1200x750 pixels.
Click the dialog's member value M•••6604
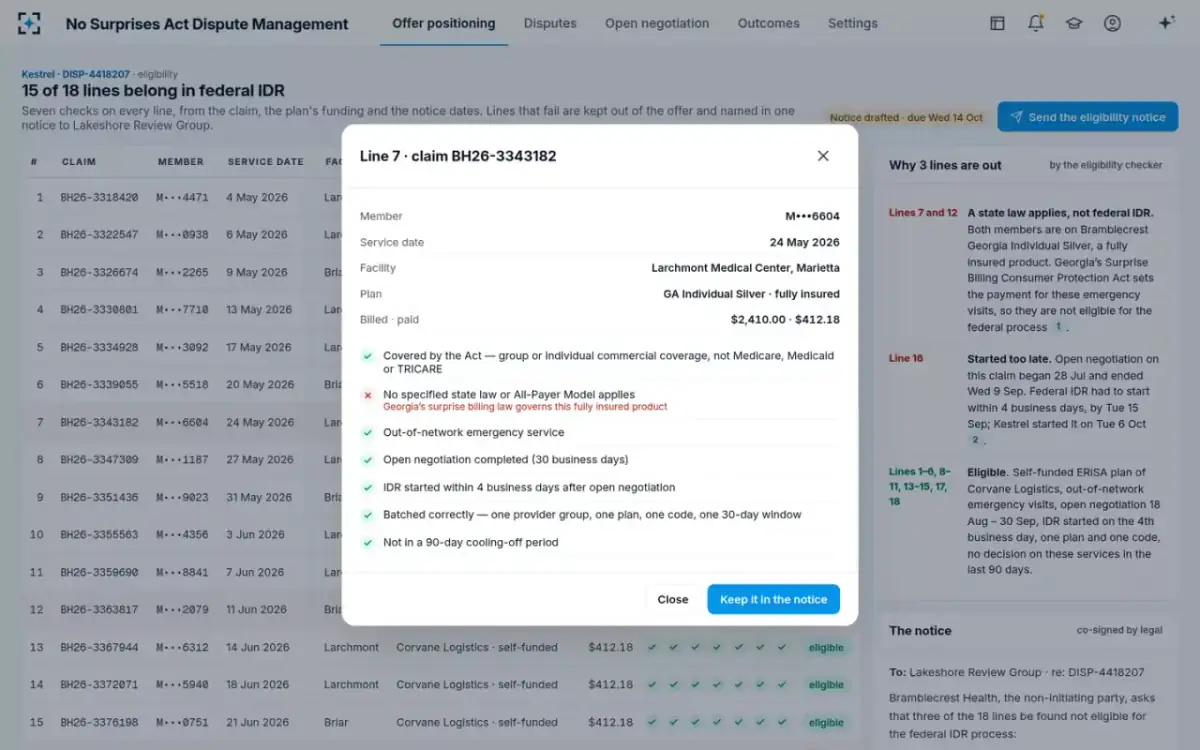[x=812, y=216]
